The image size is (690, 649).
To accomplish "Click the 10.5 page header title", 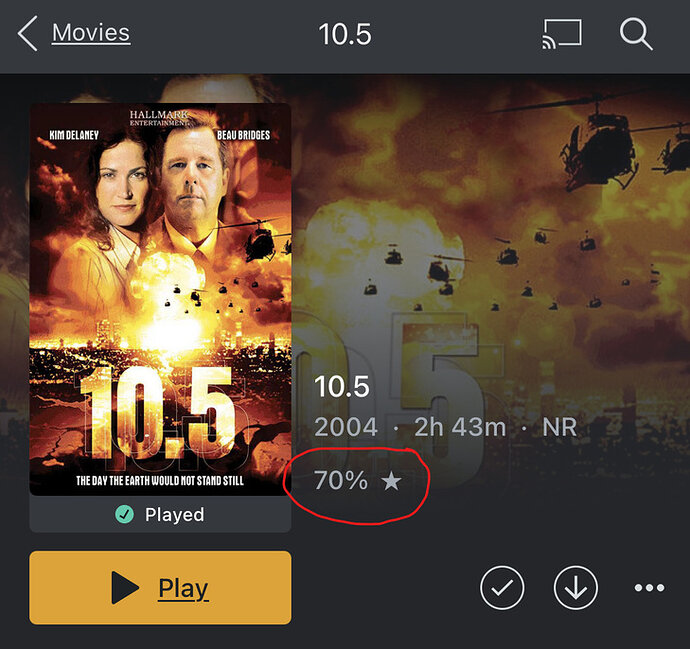I will click(x=344, y=34).
